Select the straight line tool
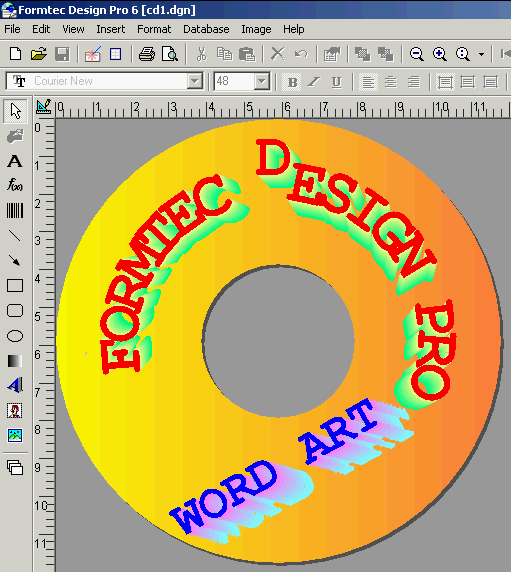 coord(15,235)
